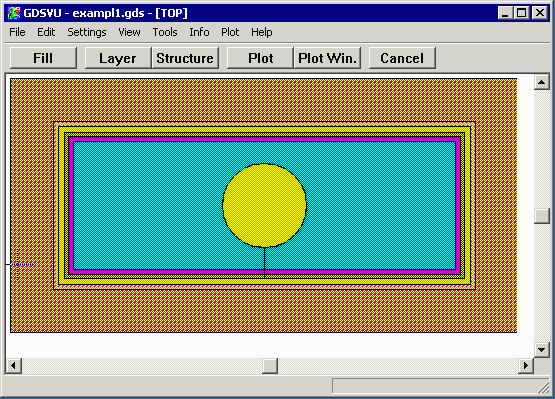Open the Edit menu

tap(46, 32)
